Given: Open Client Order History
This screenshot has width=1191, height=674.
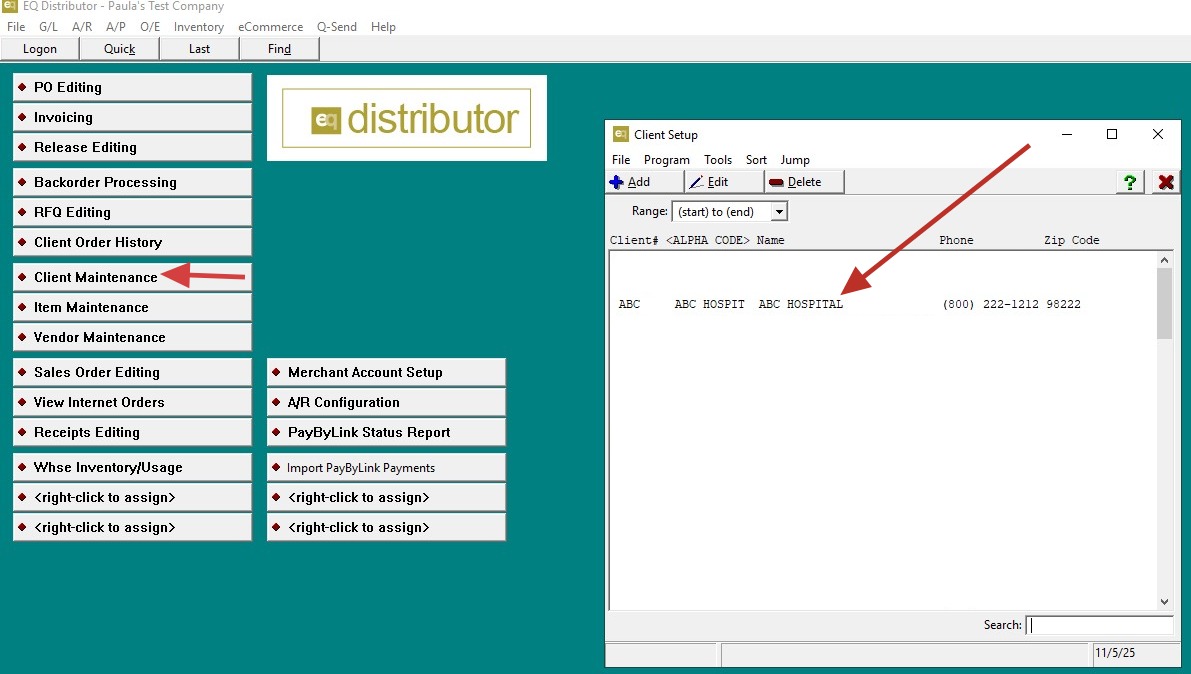Looking at the screenshot, I should [x=132, y=242].
